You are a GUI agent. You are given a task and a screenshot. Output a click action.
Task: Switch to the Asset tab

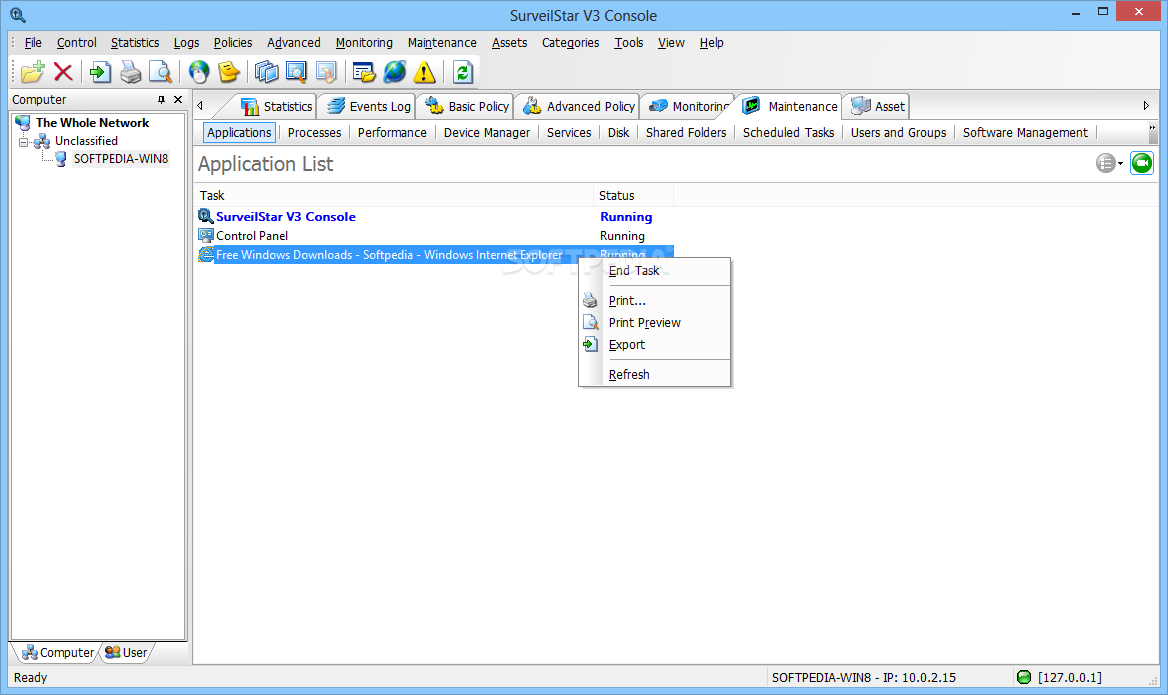[878, 107]
